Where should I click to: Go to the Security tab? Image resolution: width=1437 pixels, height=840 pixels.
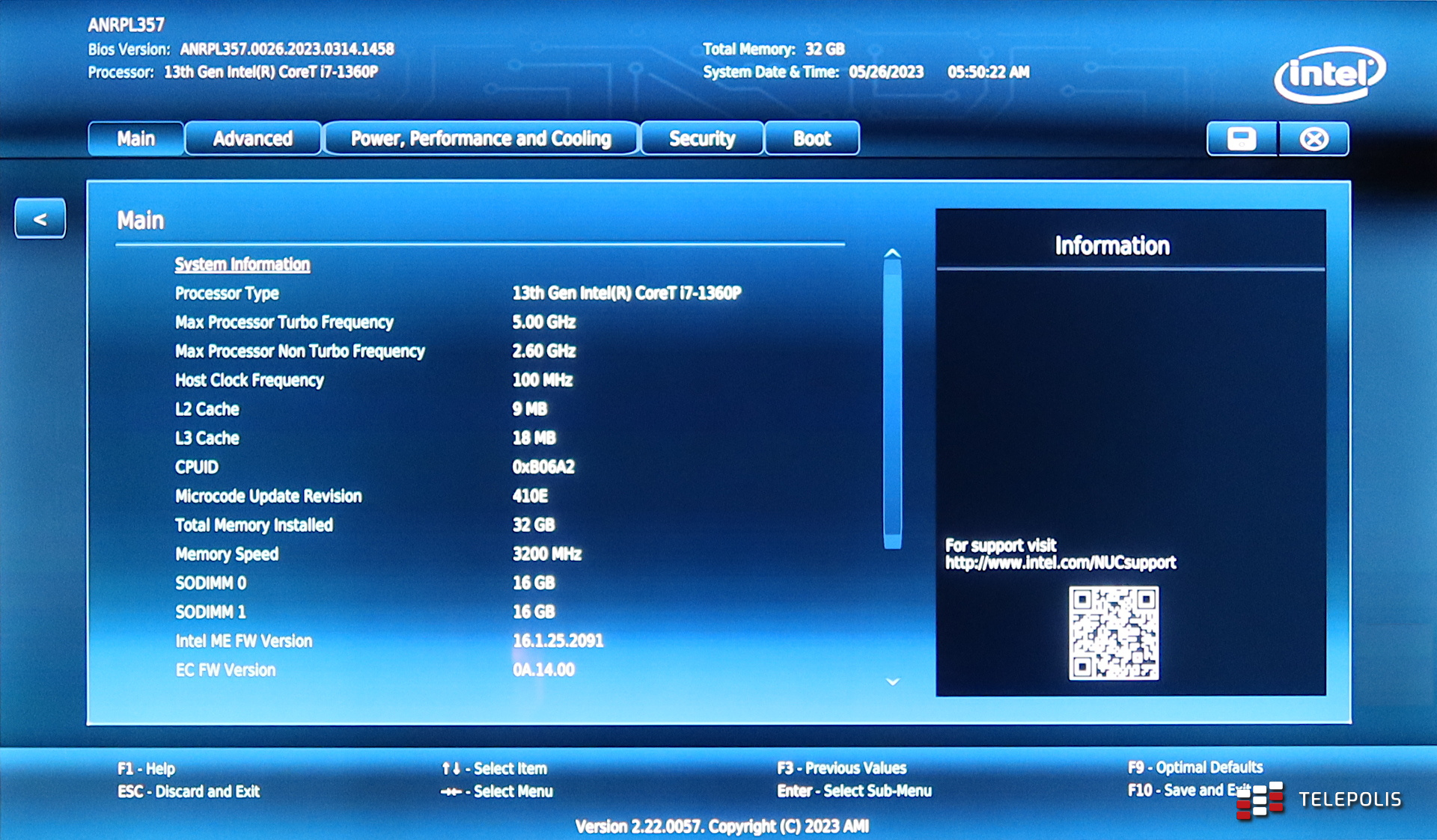pos(702,139)
